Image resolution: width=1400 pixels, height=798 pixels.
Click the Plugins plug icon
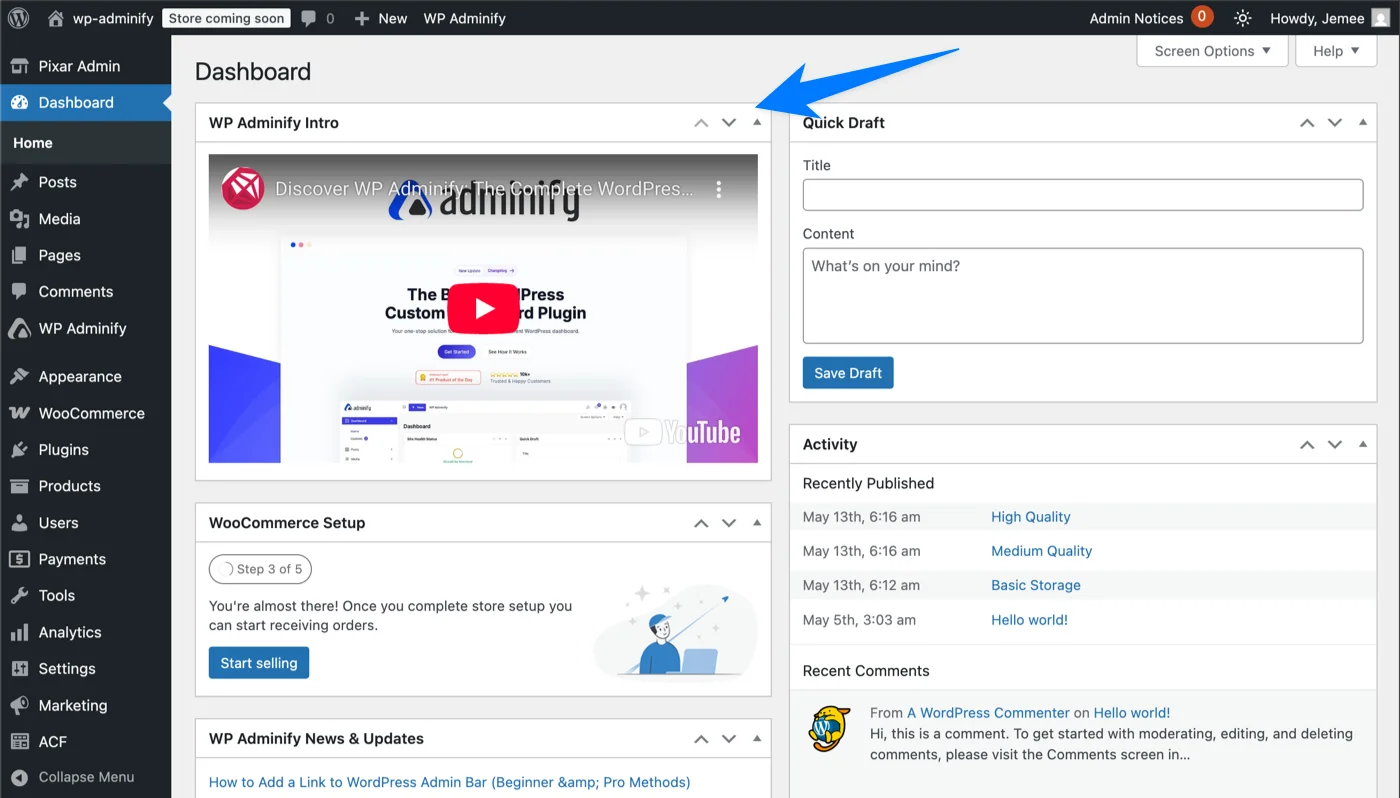coord(19,450)
